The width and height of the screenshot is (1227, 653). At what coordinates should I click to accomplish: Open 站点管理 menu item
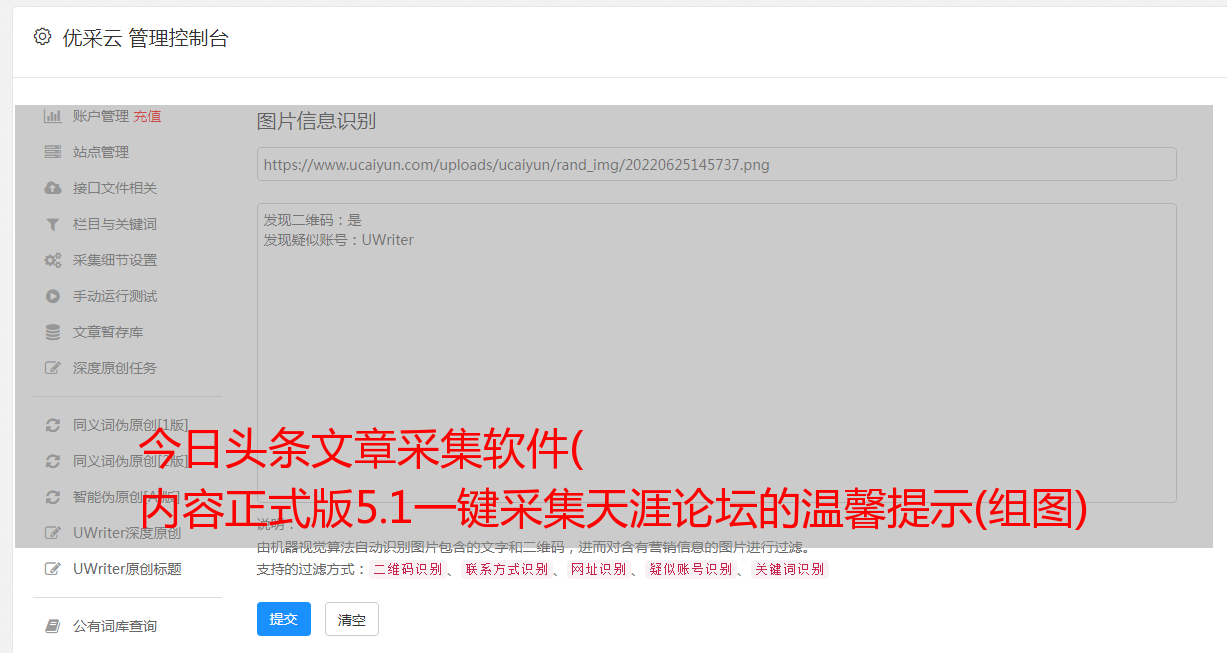point(101,152)
